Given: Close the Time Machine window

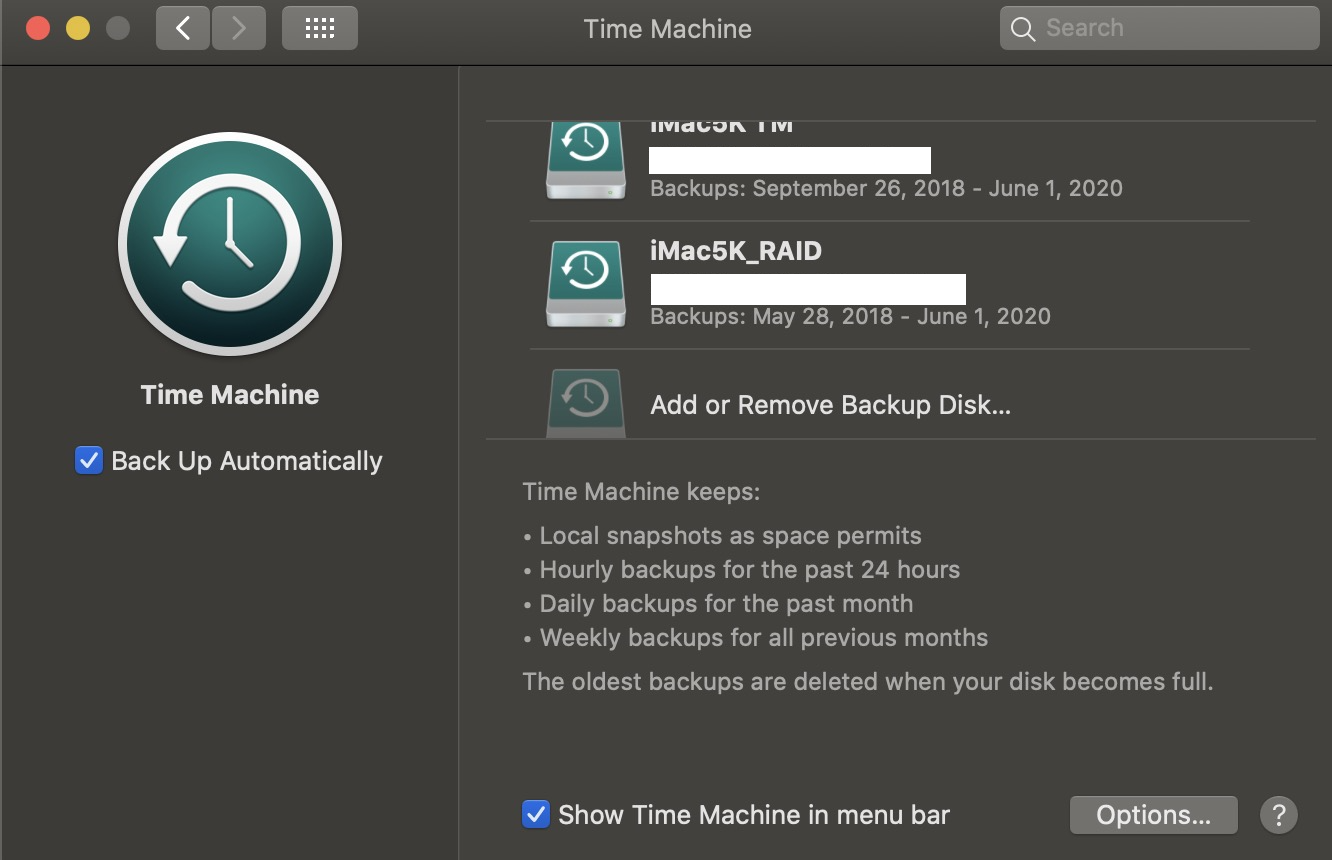Looking at the screenshot, I should click(x=38, y=28).
